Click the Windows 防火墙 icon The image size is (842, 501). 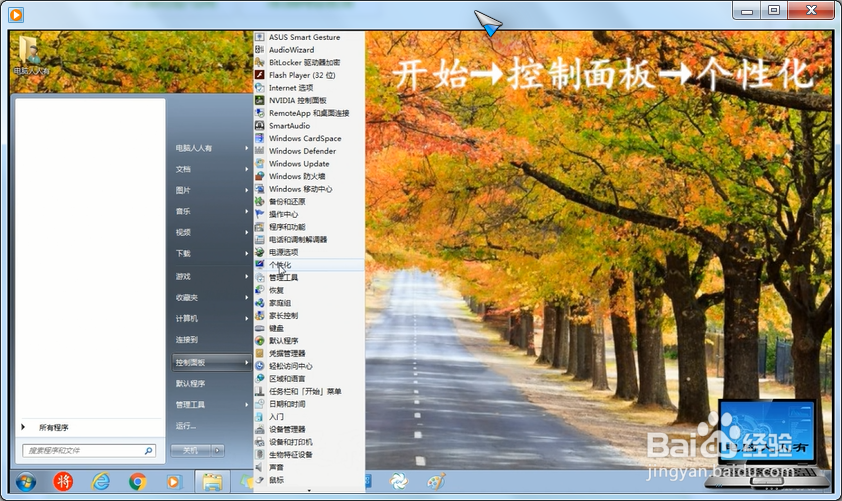coord(259,176)
